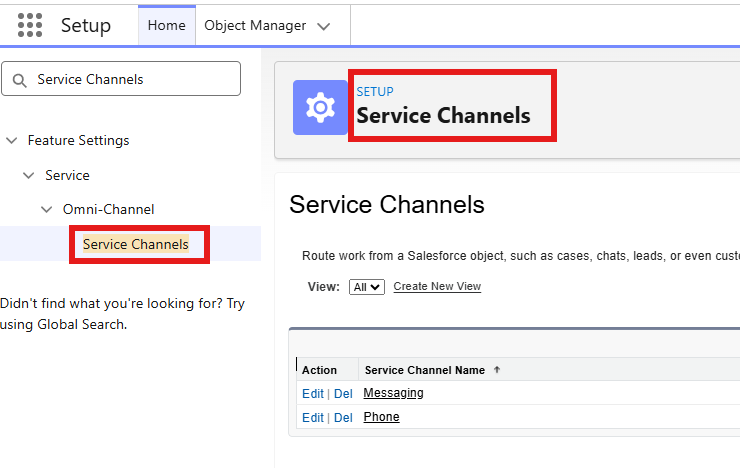Sort by the Service Channel Name arrow
The width and height of the screenshot is (740, 468).
click(497, 370)
